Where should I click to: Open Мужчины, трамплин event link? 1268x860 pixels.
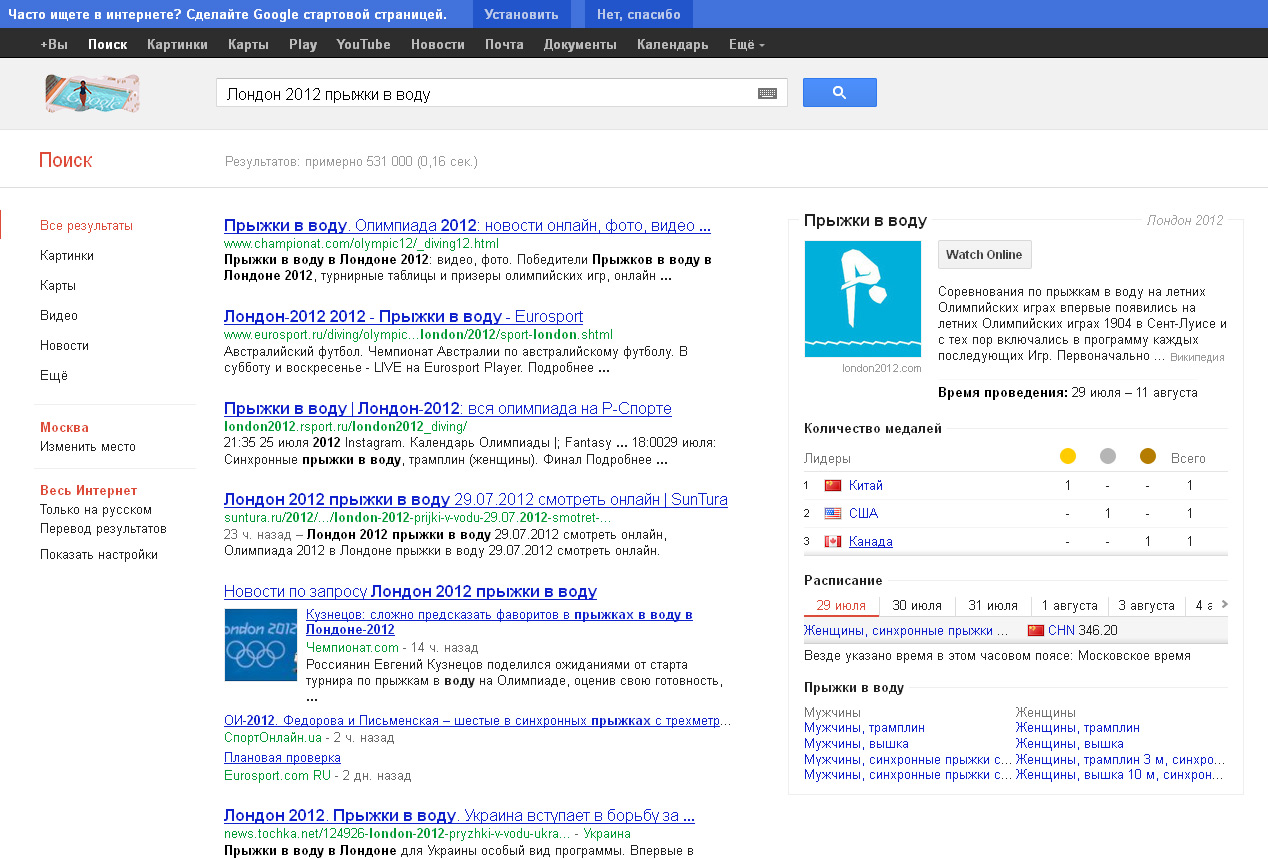[x=864, y=728]
